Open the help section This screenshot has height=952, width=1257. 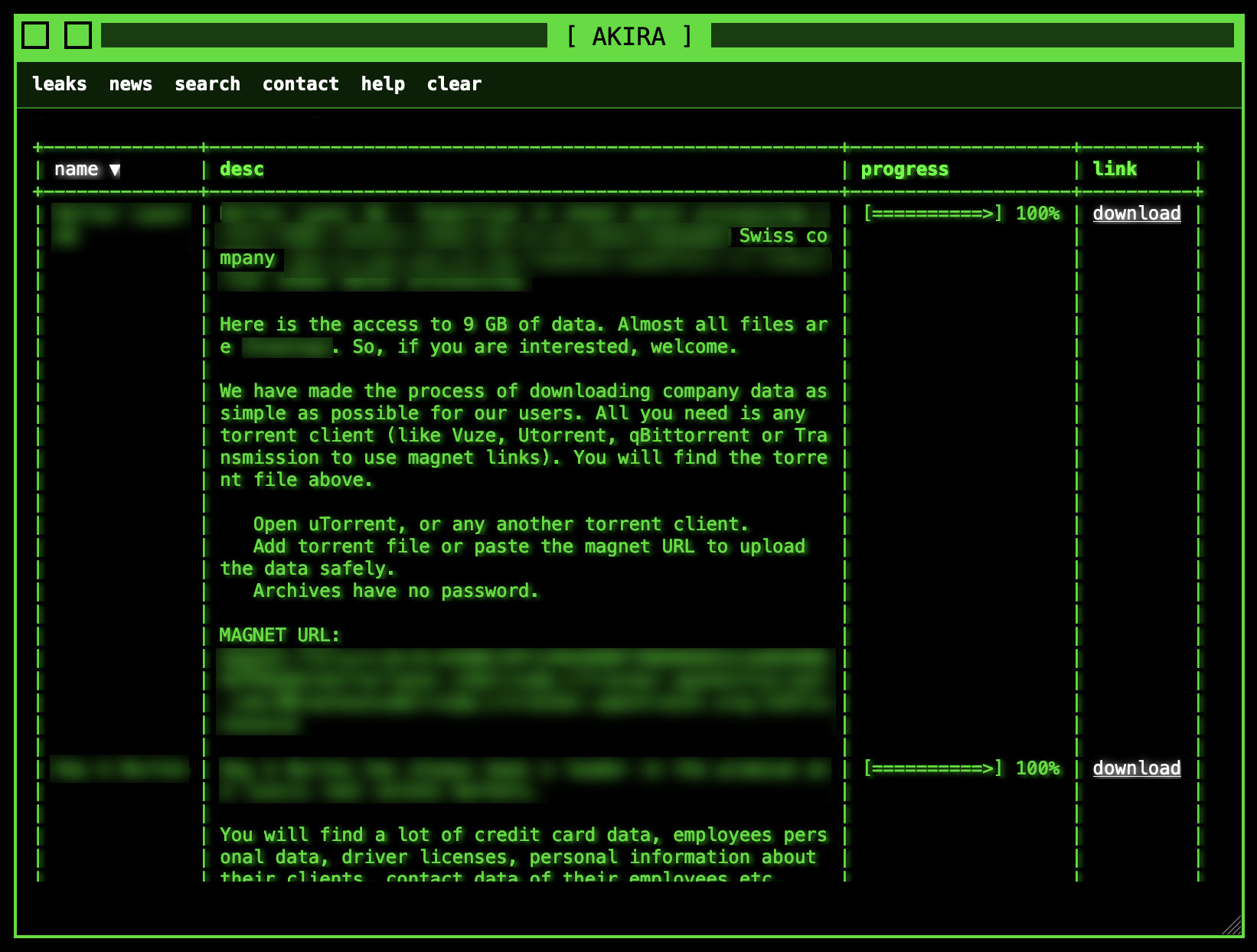click(382, 84)
